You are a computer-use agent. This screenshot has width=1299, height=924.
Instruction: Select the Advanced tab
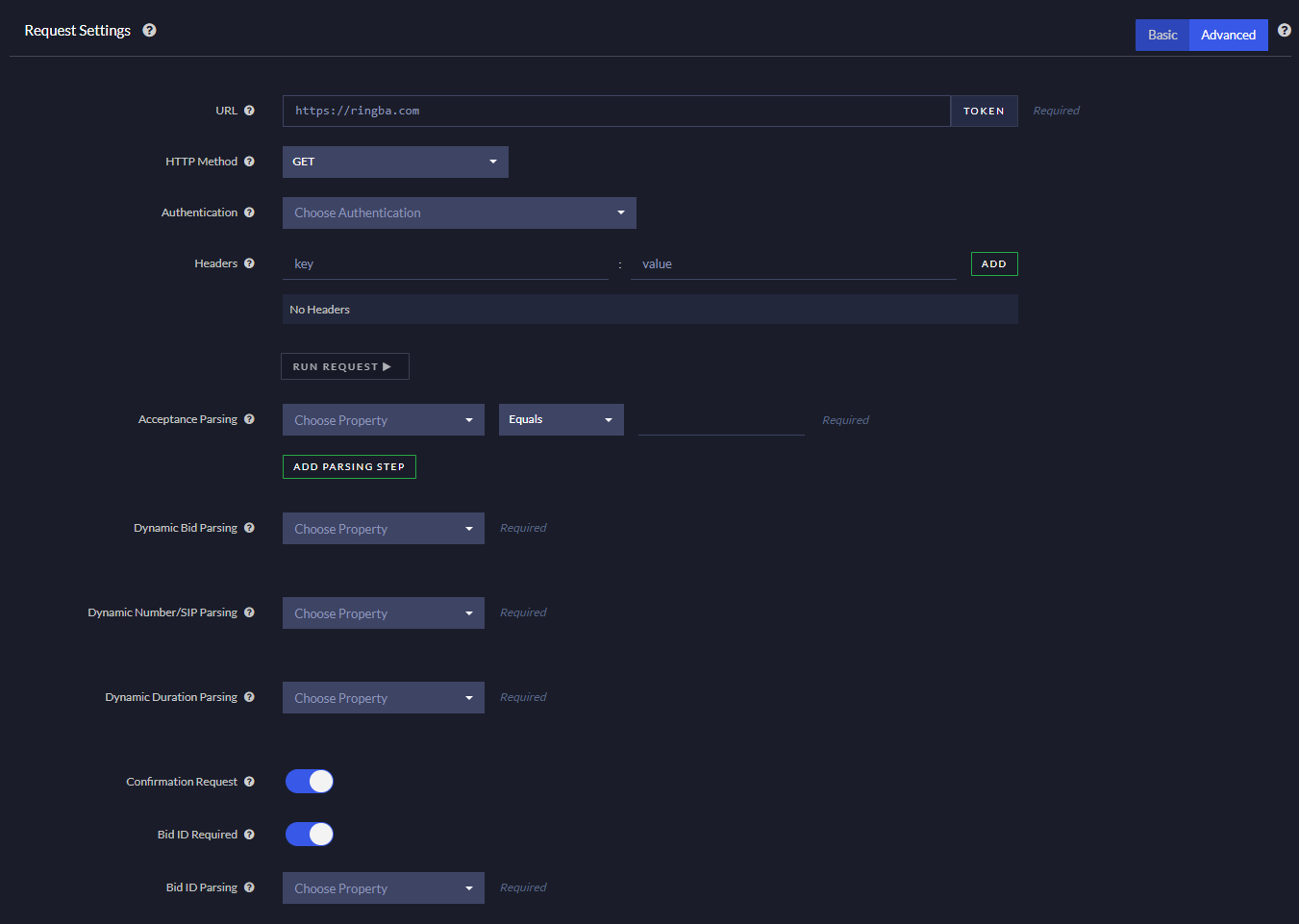[1228, 35]
